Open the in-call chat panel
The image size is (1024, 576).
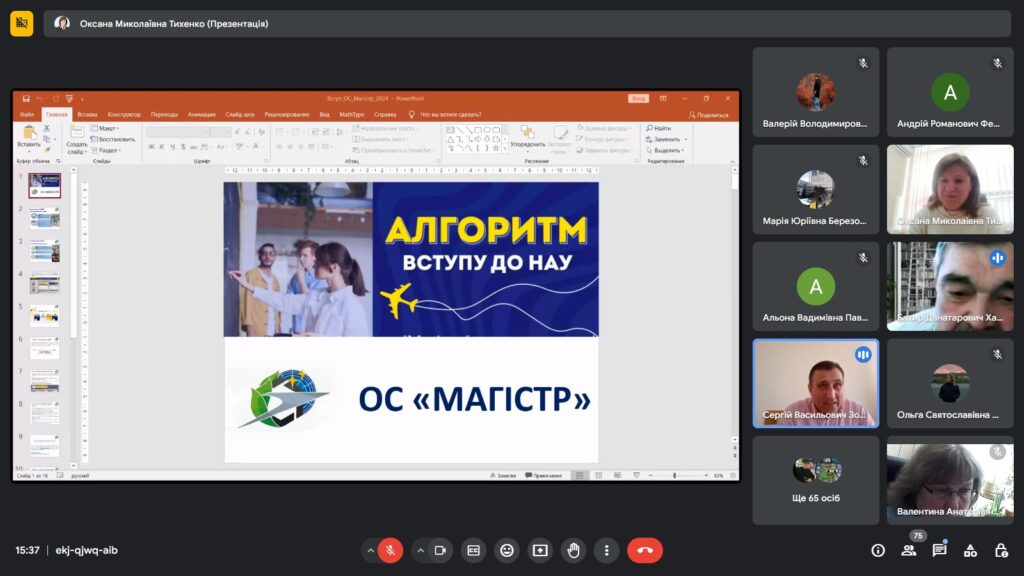939,550
